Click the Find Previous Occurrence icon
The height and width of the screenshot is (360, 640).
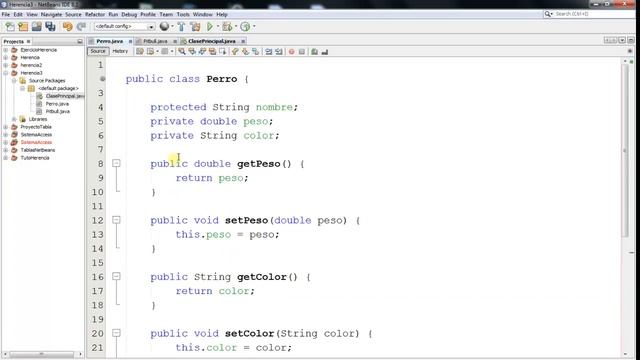tap(192, 51)
